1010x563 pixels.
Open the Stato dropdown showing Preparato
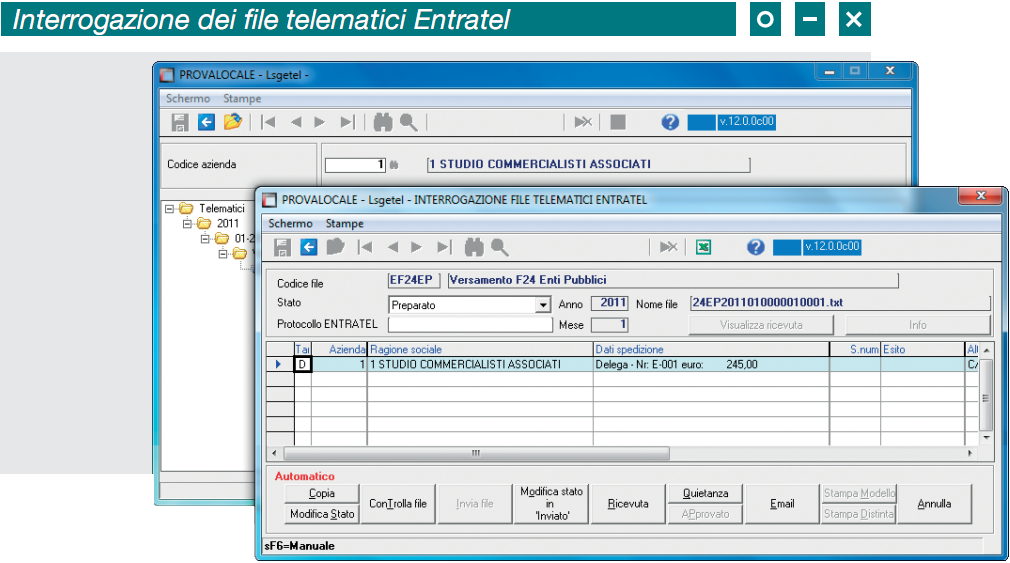543,305
